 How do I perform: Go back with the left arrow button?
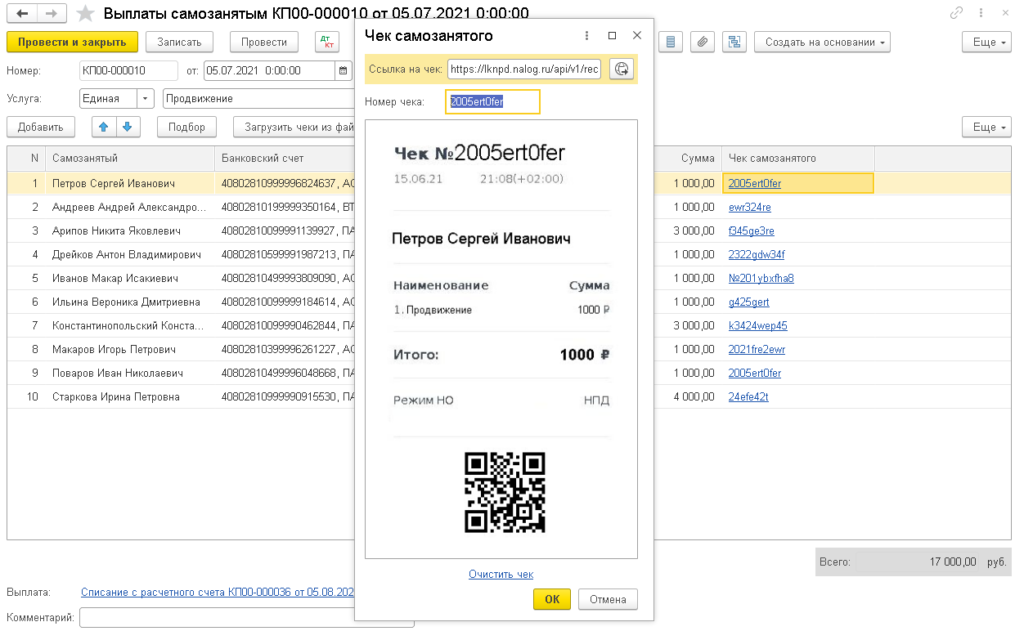pyautogui.click(x=22, y=13)
